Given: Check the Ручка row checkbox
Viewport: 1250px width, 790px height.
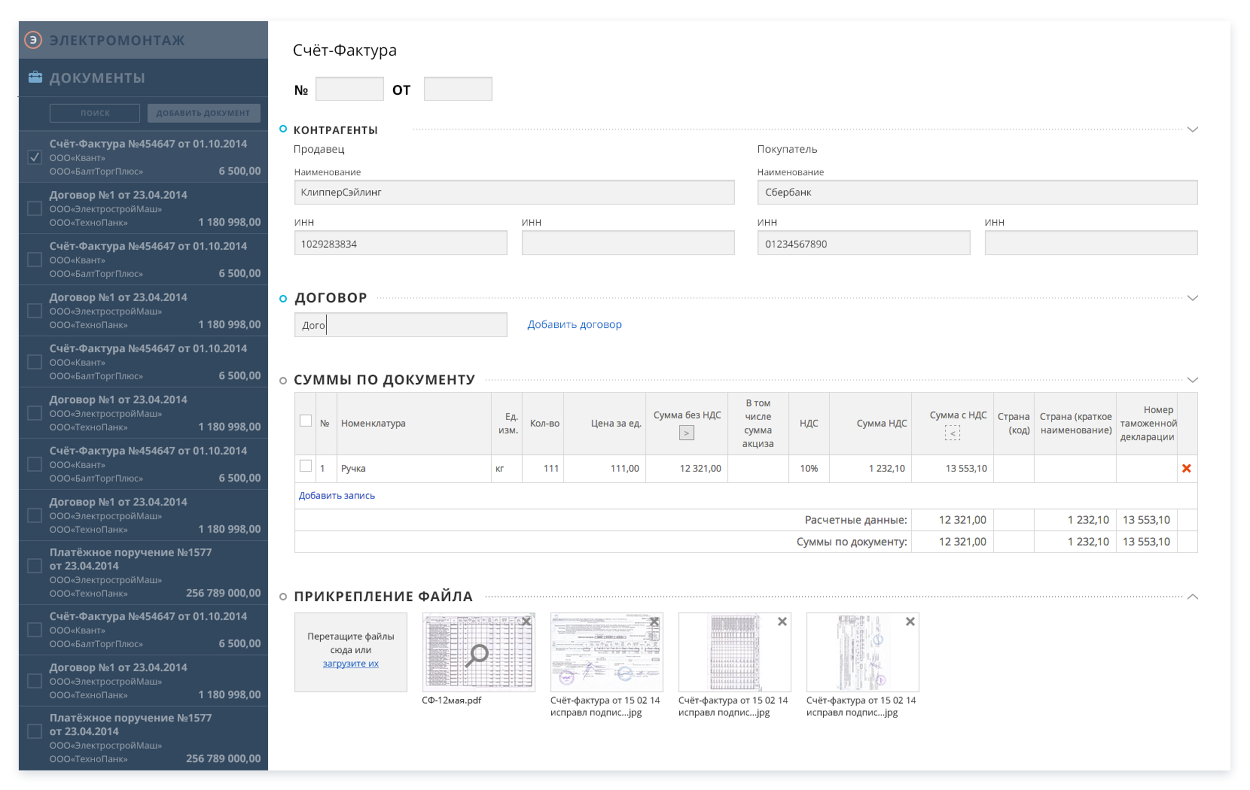Looking at the screenshot, I should (306, 466).
